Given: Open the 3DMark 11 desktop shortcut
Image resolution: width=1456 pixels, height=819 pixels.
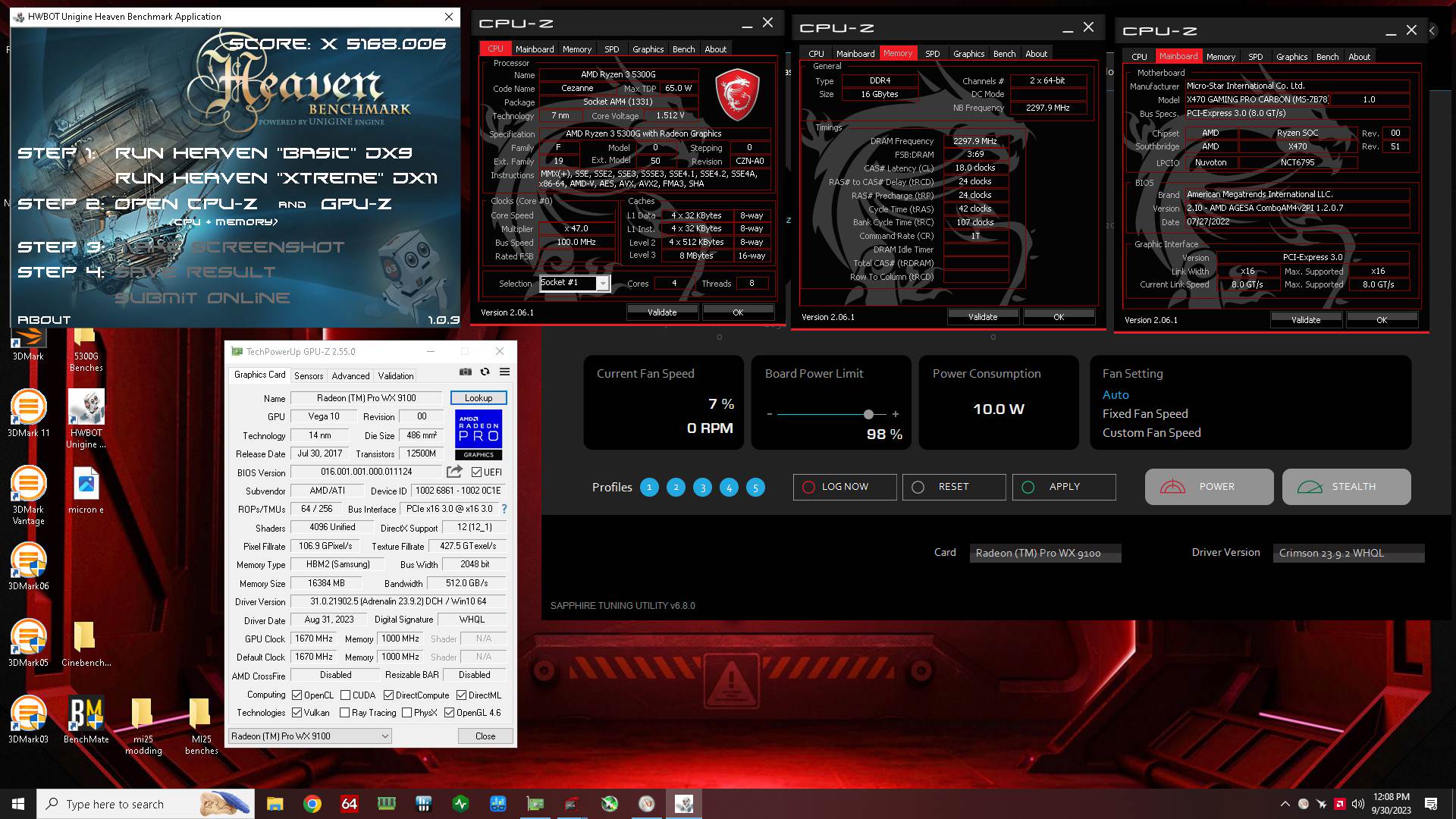Looking at the screenshot, I should [x=28, y=413].
